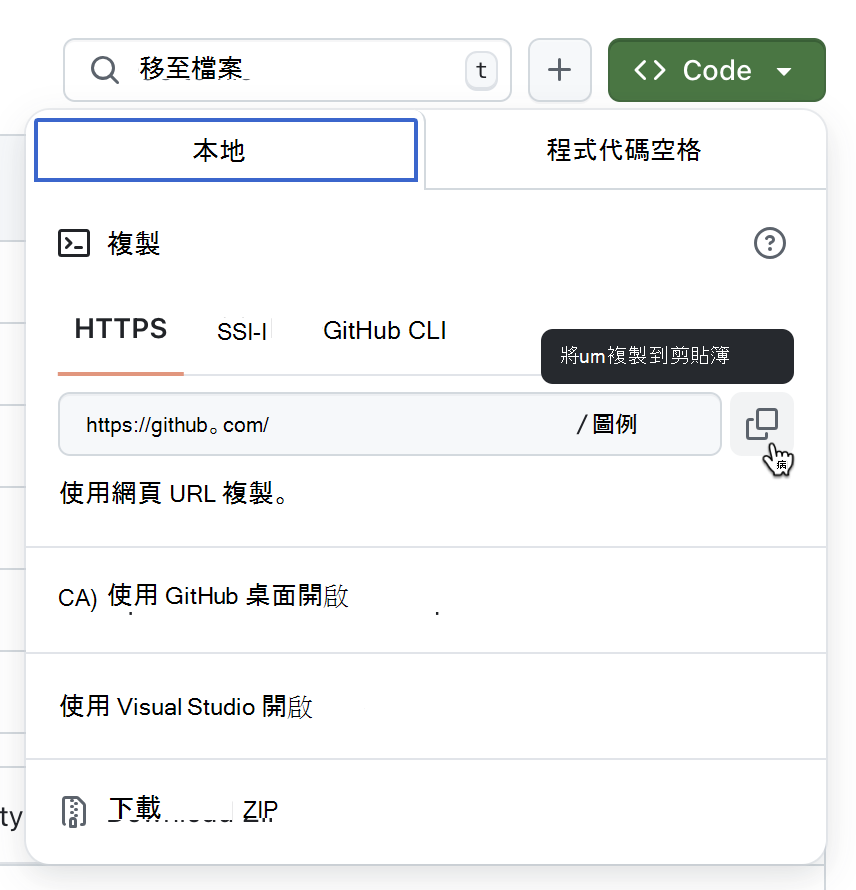Click the magnifier icon in the file search box
856x890 pixels.
(104, 70)
